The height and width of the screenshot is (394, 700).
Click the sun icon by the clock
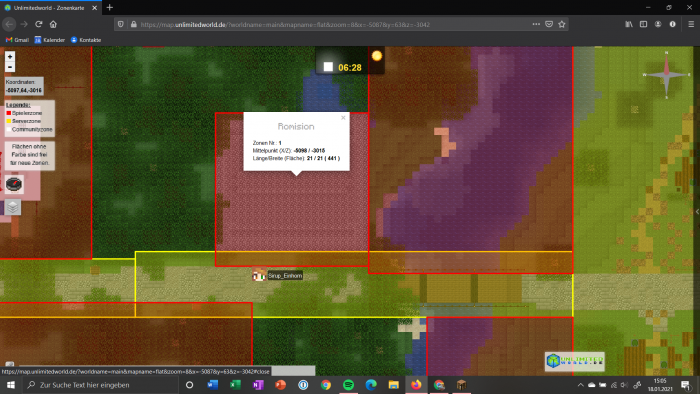pyautogui.click(x=377, y=56)
